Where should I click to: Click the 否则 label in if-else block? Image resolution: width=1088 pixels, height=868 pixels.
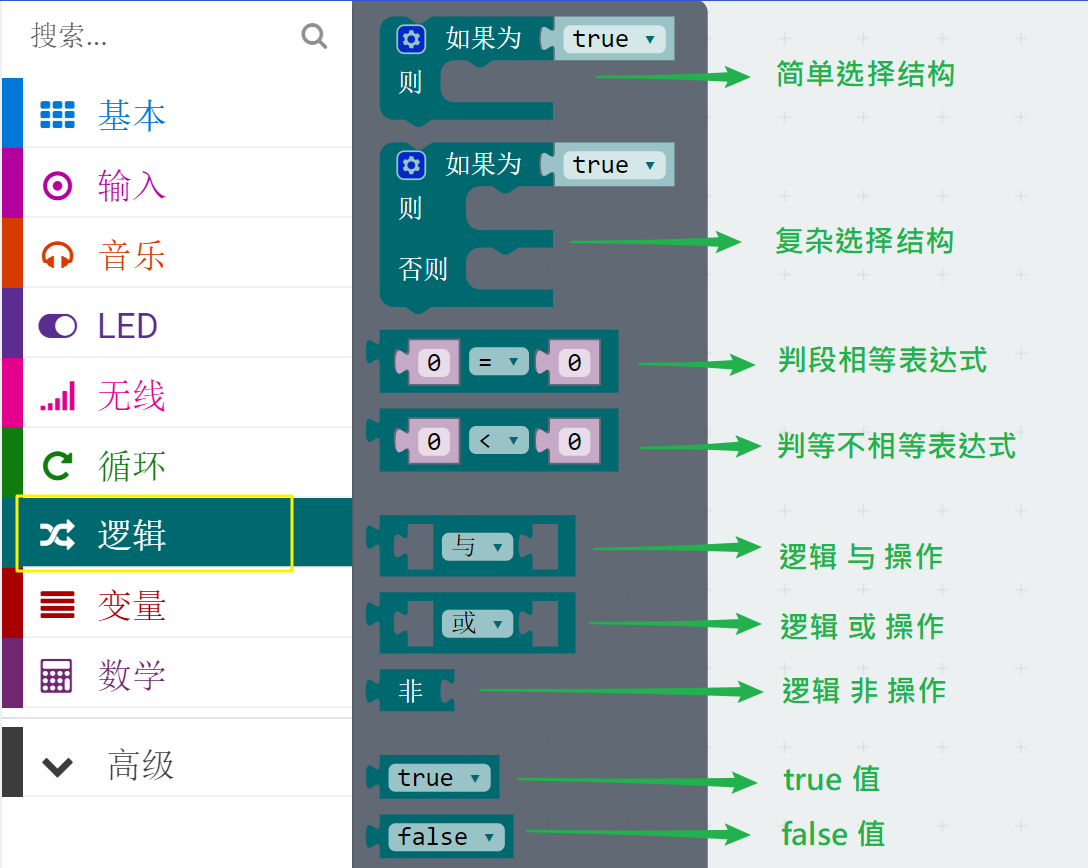pyautogui.click(x=423, y=269)
